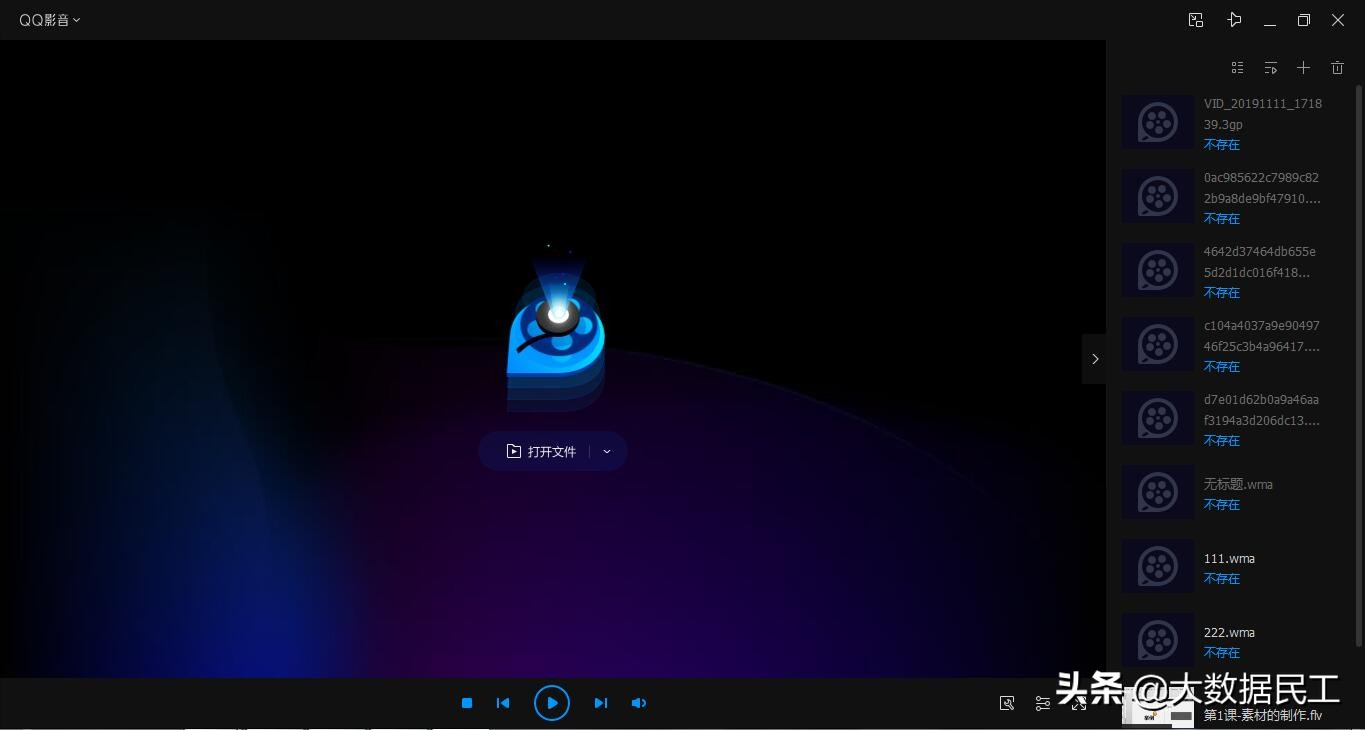Screen dimensions: 1365x730
Task: Minimize the QQ影音 window
Action: [1270, 20]
